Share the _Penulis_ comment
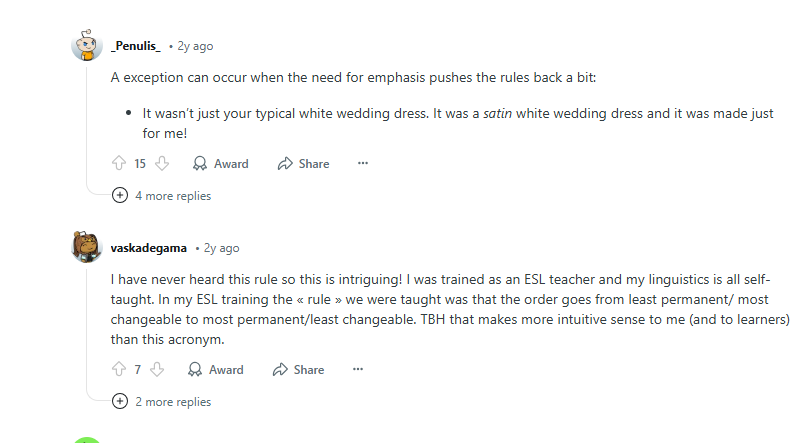This screenshot has width=809, height=443. pyautogui.click(x=303, y=163)
